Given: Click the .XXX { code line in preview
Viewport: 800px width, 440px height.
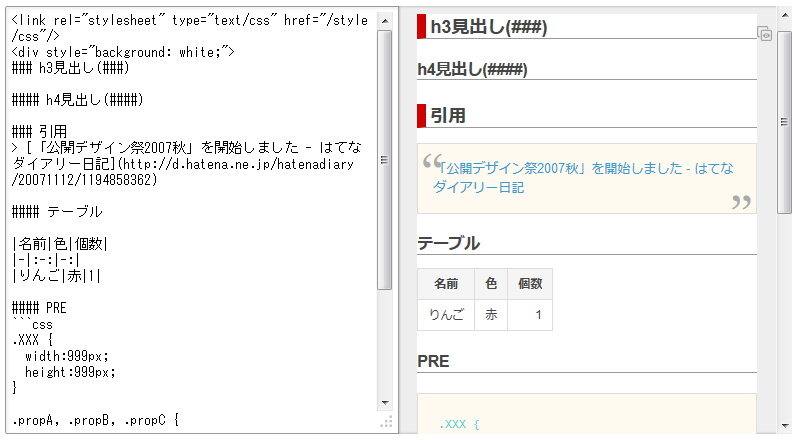Looking at the screenshot, I should coord(459,424).
